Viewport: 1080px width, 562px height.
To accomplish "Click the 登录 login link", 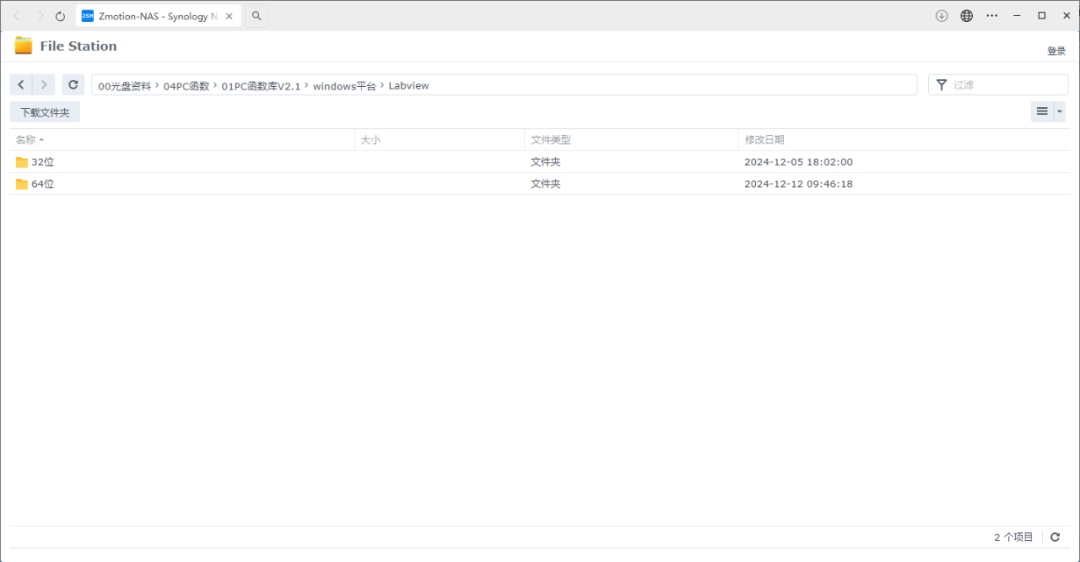I will tap(1056, 51).
